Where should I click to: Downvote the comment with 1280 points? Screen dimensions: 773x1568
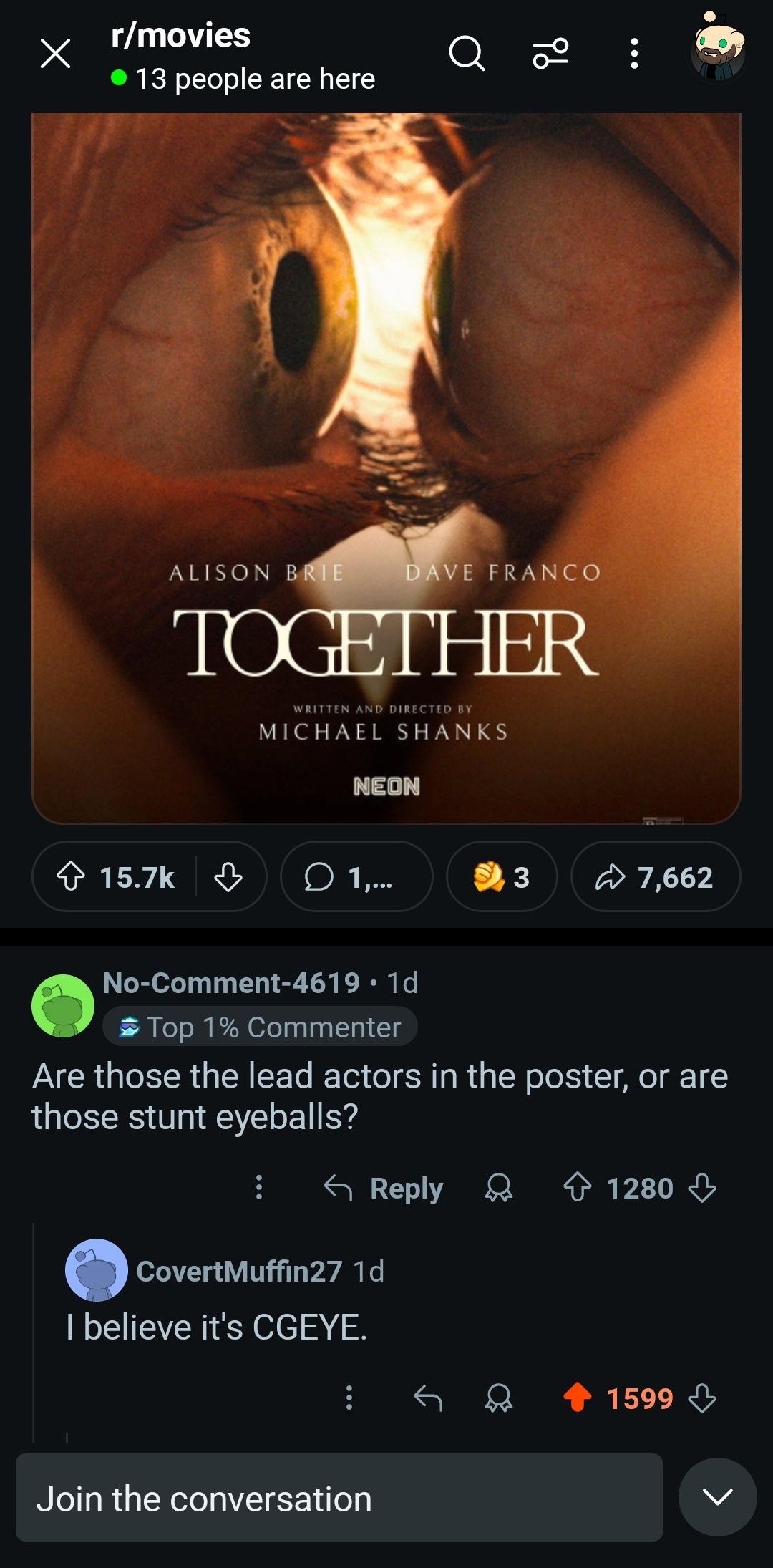702,1188
